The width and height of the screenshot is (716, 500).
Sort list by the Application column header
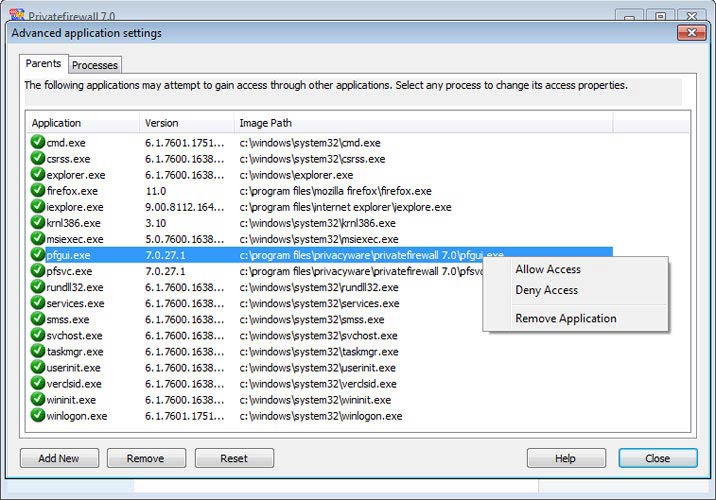tap(83, 123)
